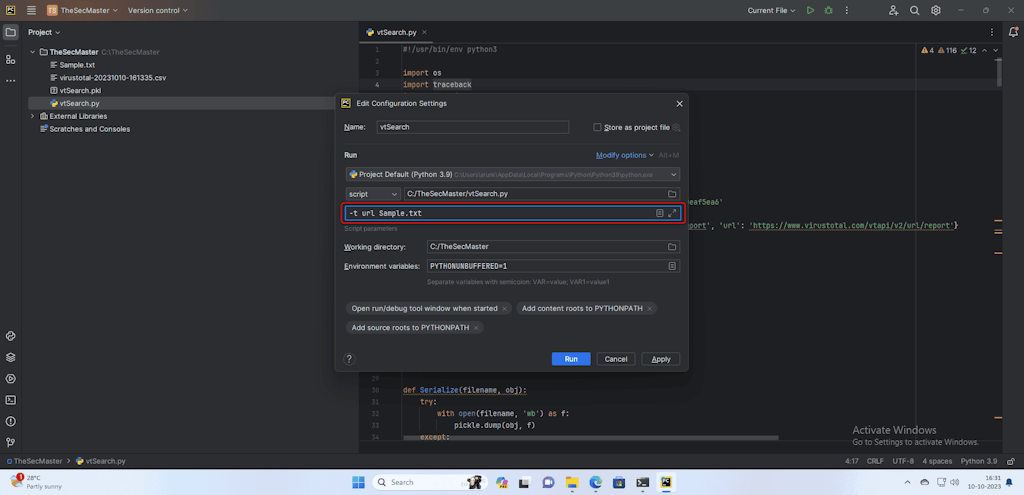Viewport: 1024px width, 495px height.
Task: Open the Git version control tool window icon
Action: point(10,442)
